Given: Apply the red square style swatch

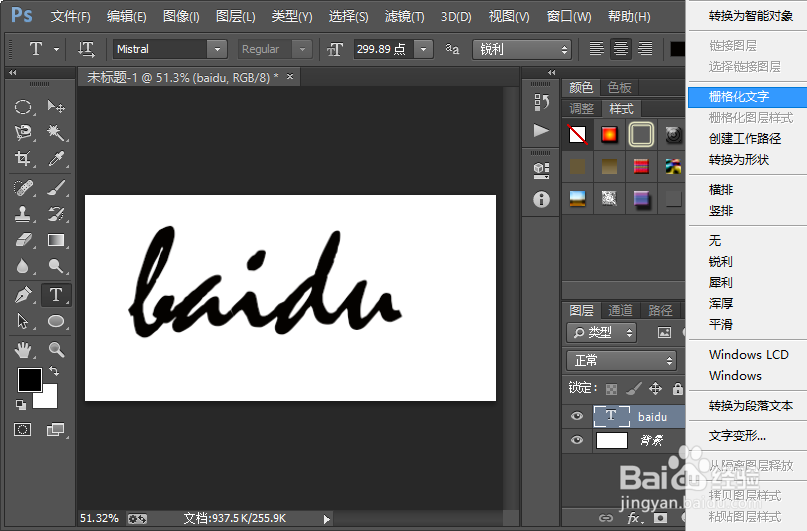Looking at the screenshot, I should point(609,135).
